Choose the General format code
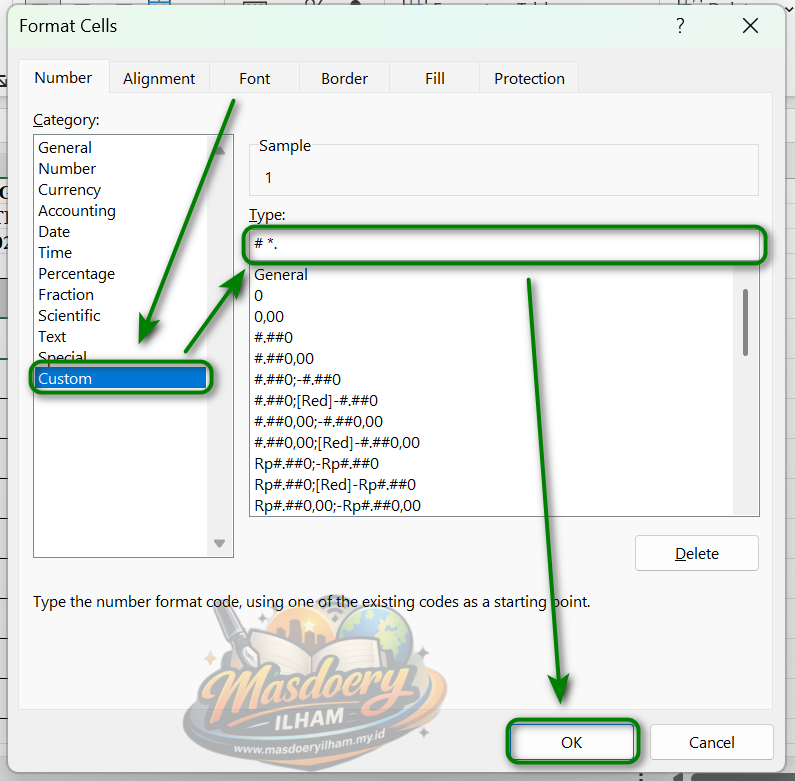Viewport: 795px width, 781px height. coord(281,275)
